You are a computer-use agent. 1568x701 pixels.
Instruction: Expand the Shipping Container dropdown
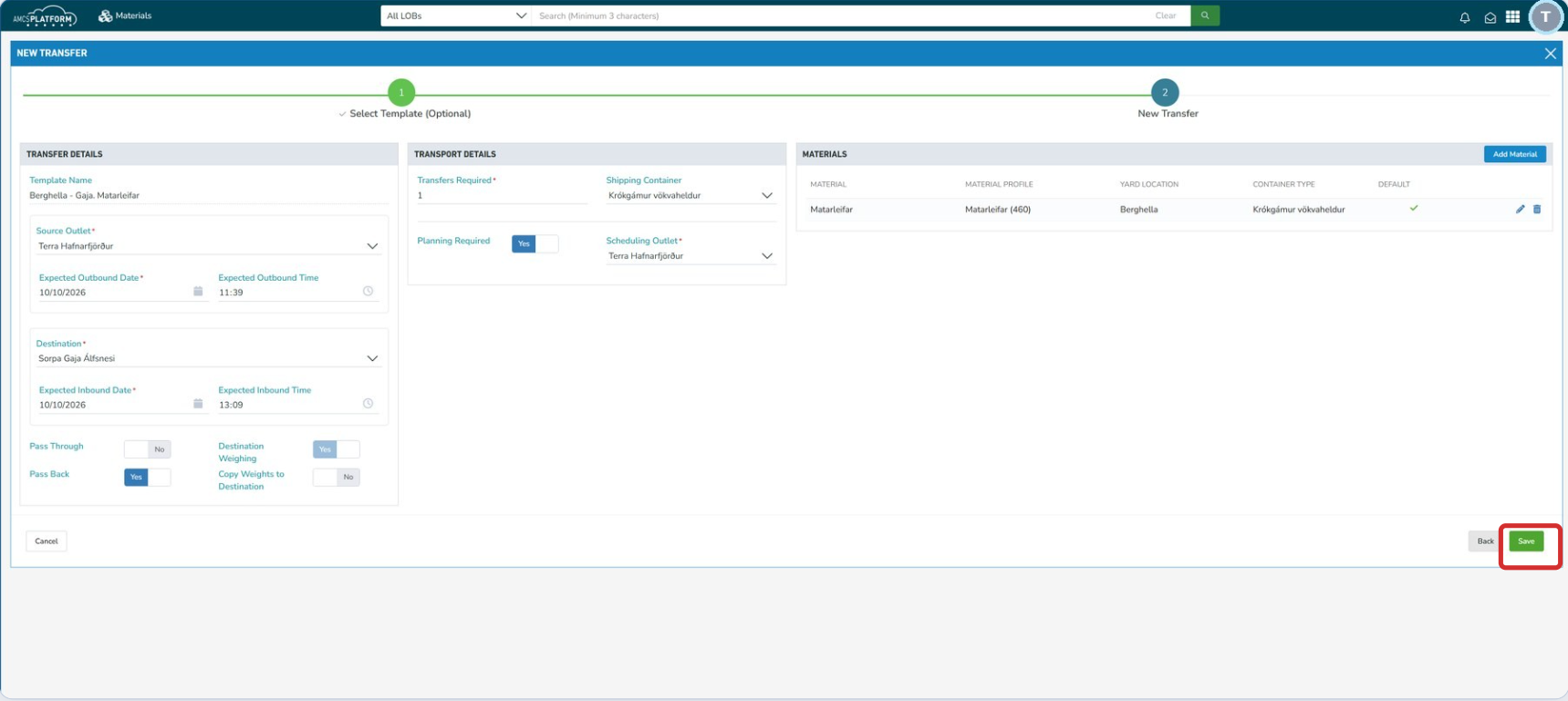[x=767, y=195]
